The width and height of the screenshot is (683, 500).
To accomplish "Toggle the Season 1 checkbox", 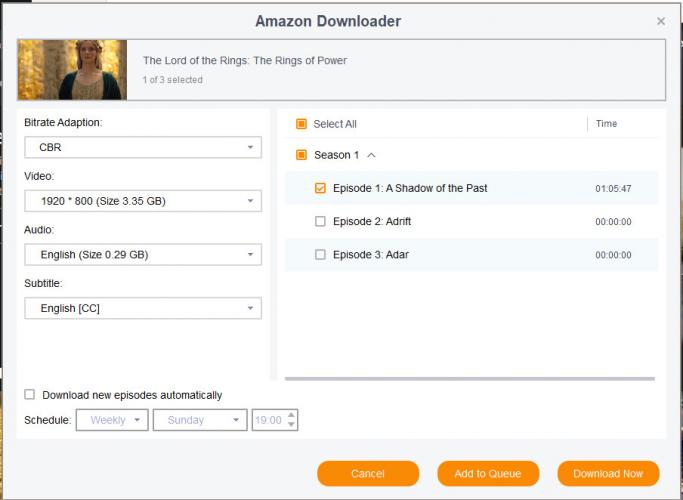I will (301, 155).
